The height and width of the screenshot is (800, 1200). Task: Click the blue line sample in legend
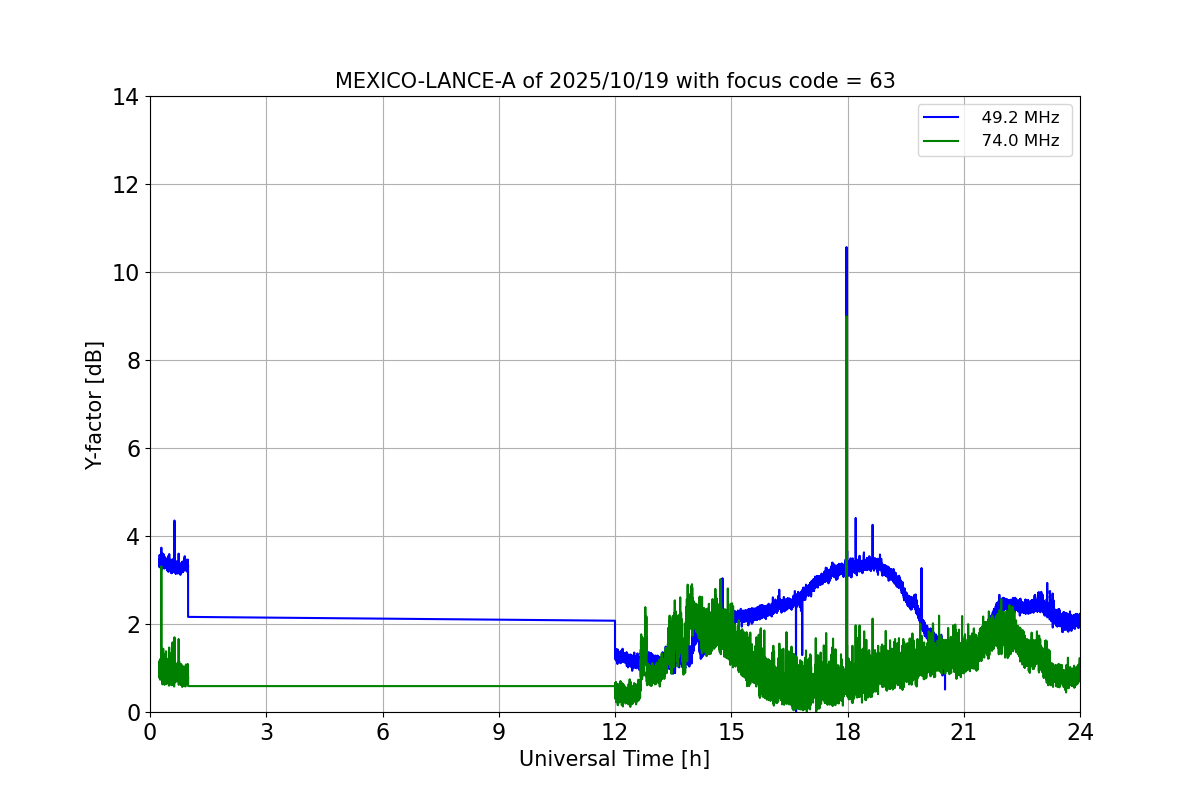943,118
